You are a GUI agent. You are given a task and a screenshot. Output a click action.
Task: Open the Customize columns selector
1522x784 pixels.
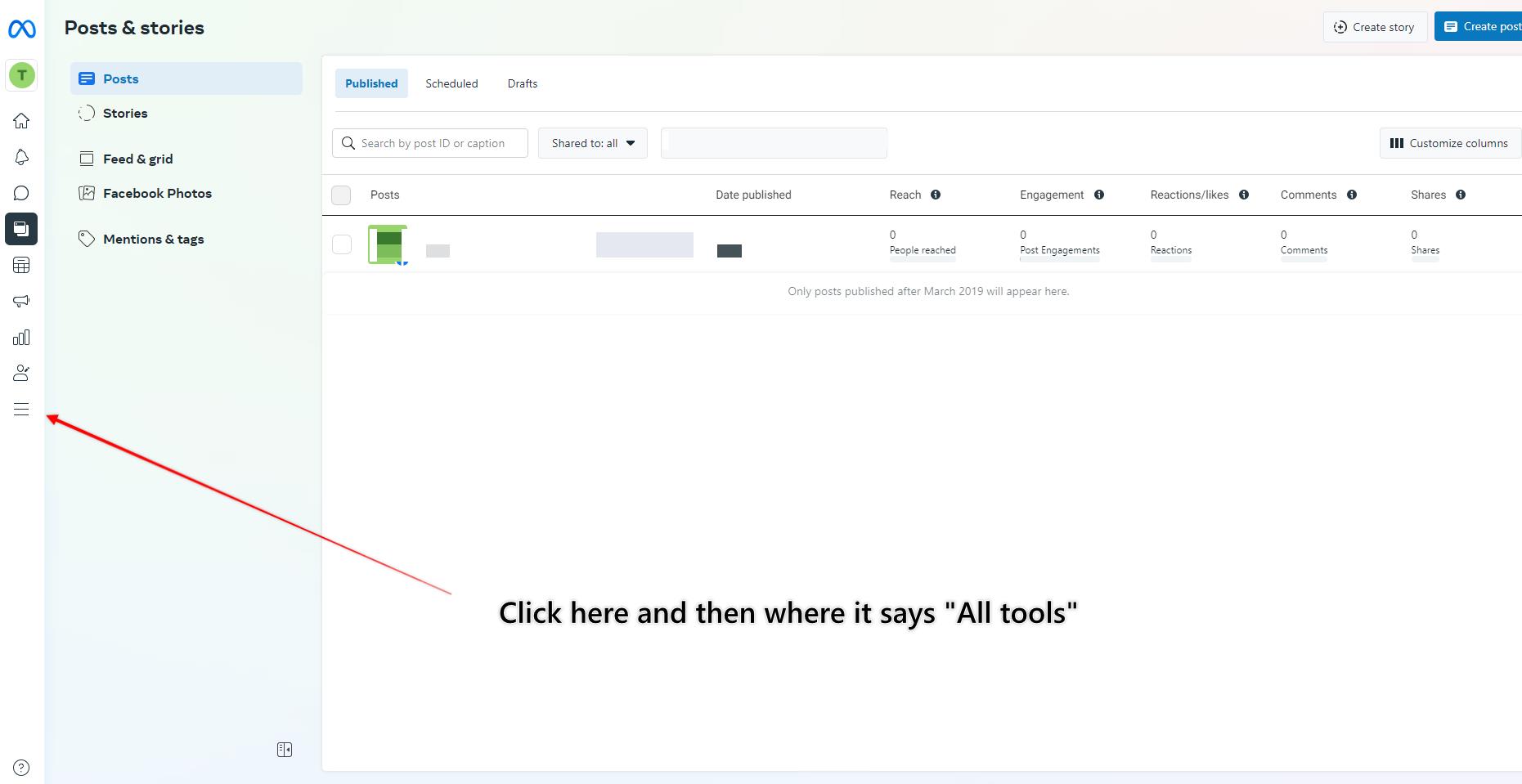(1449, 143)
